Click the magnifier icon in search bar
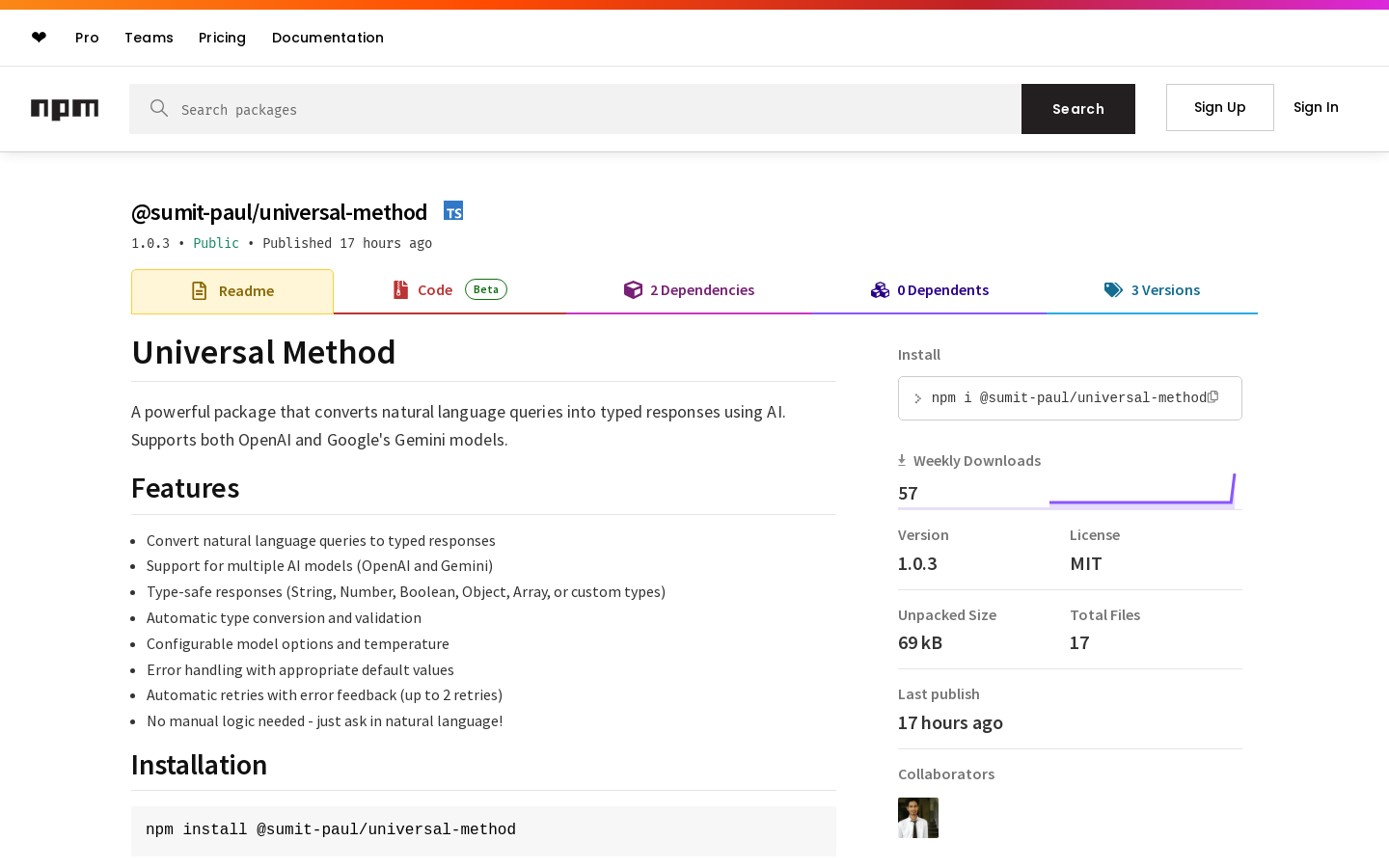1389x868 pixels. (x=159, y=108)
